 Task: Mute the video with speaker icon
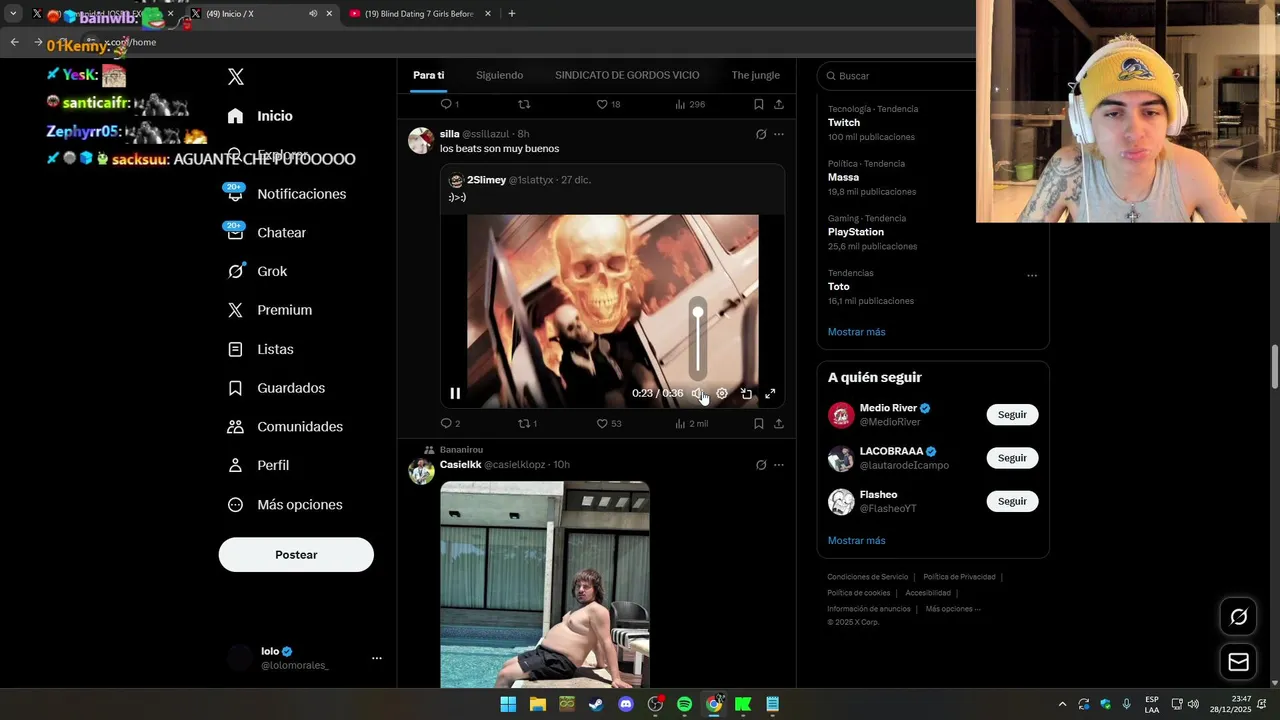click(x=697, y=394)
